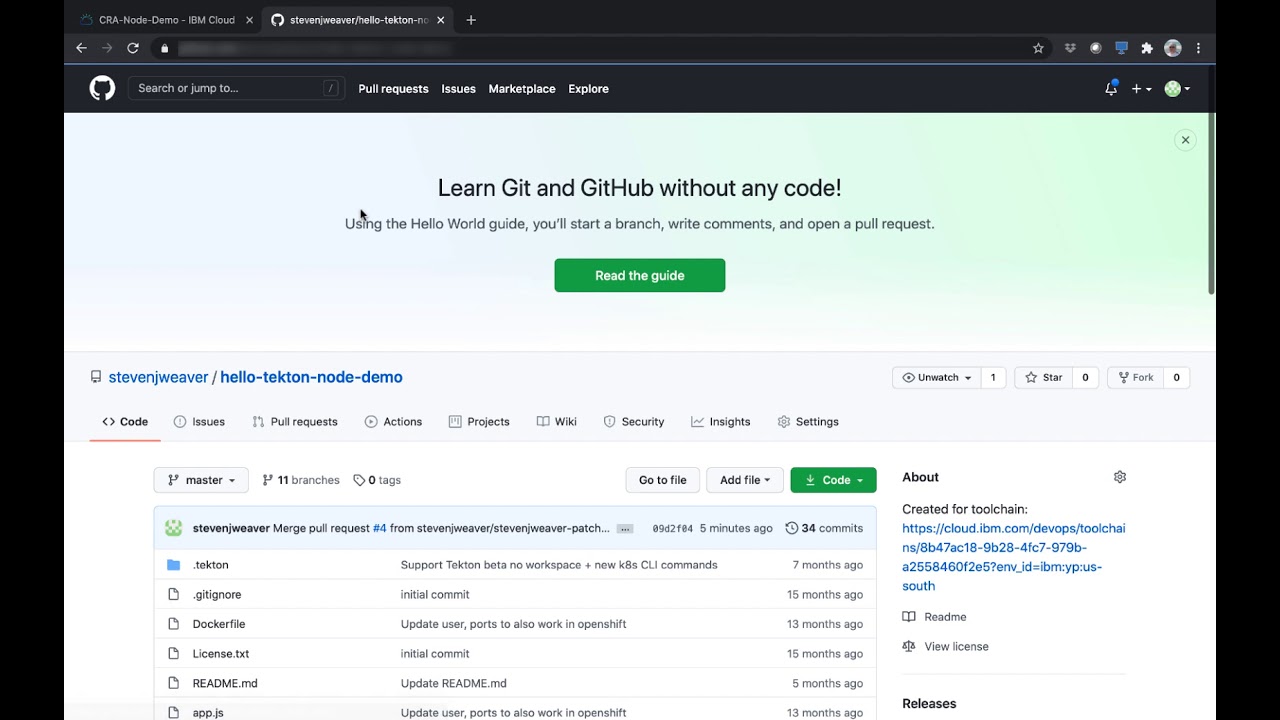Switch to the Settings tab
The height and width of the screenshot is (720, 1280).
808,421
